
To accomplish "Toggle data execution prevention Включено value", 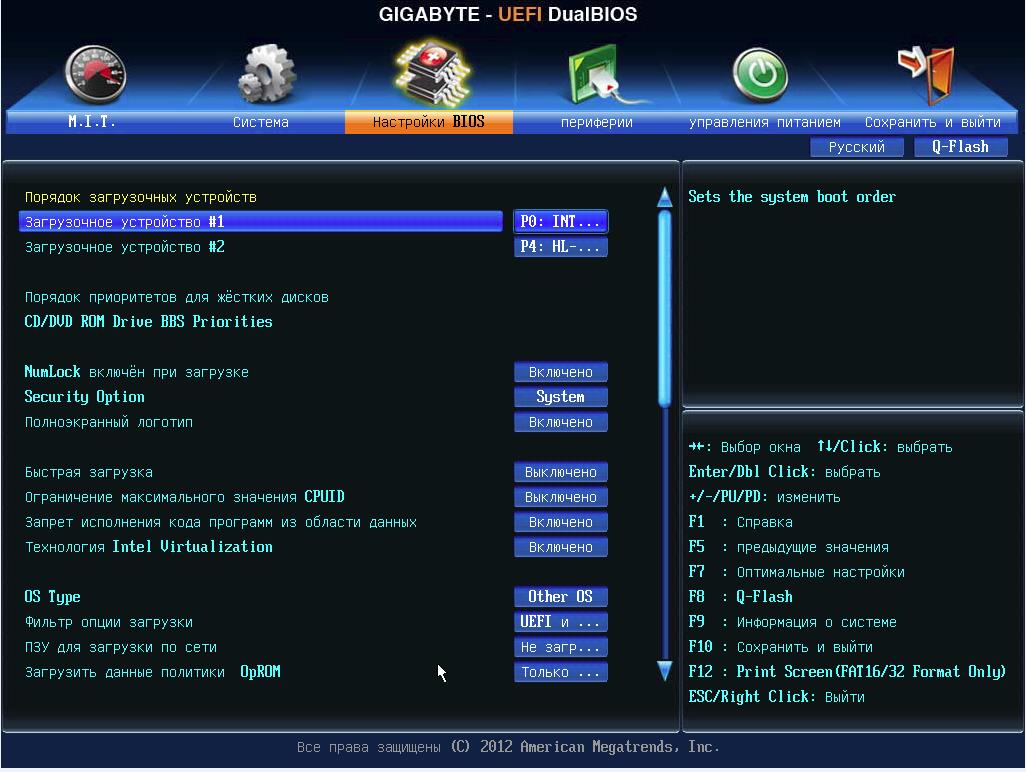I will (x=561, y=522).
